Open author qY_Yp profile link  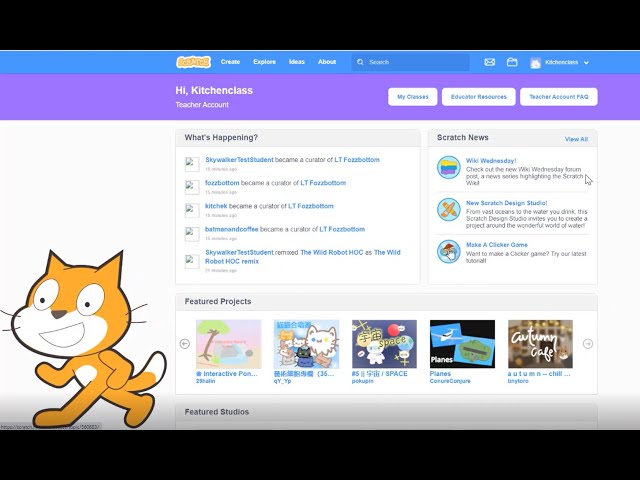click(x=282, y=381)
